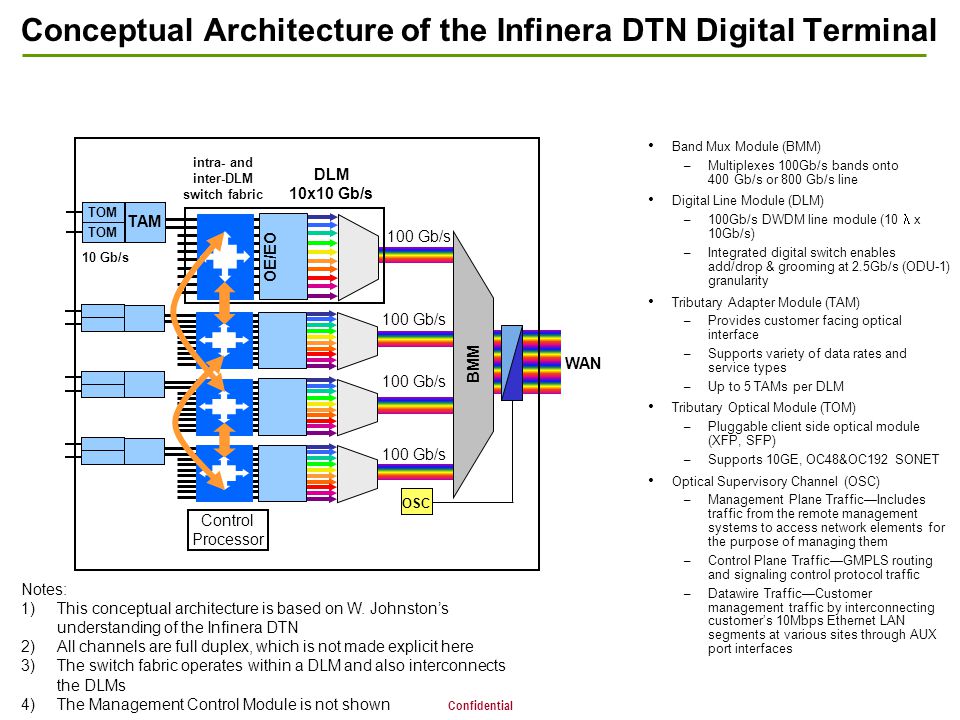This screenshot has width=960, height=720.
Task: Select 'Multiplexes 100Gb/s bands' sub-bullet
Action: click(x=803, y=172)
